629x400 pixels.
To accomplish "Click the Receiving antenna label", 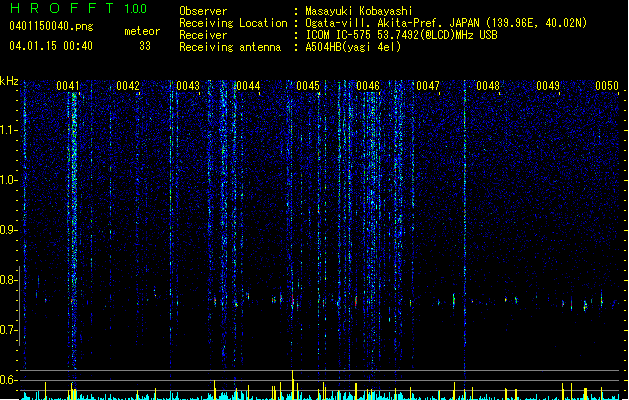I will pos(230,47).
